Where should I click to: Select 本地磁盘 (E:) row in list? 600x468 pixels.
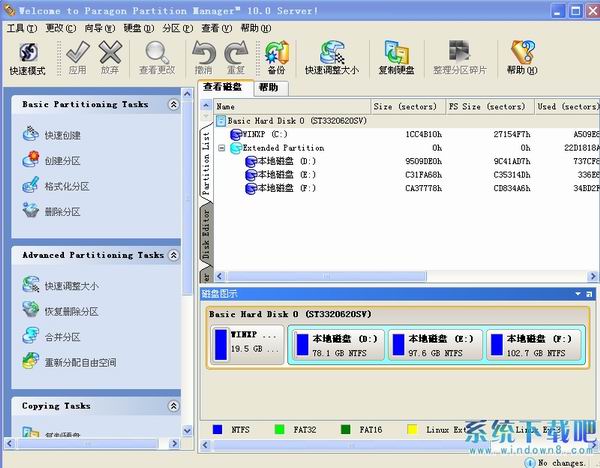406,175
